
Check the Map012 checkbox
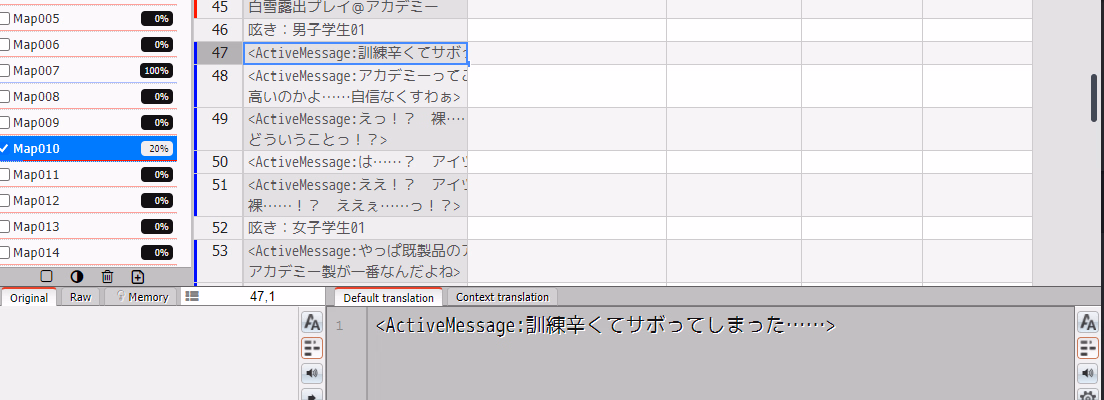click(5, 201)
